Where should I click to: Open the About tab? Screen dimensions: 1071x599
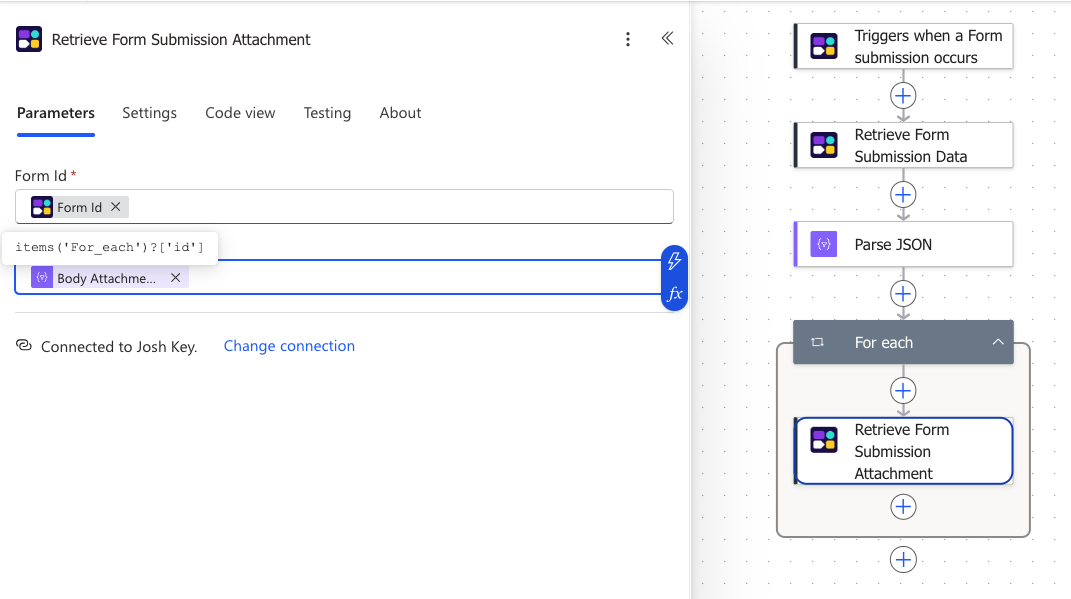[x=400, y=113]
